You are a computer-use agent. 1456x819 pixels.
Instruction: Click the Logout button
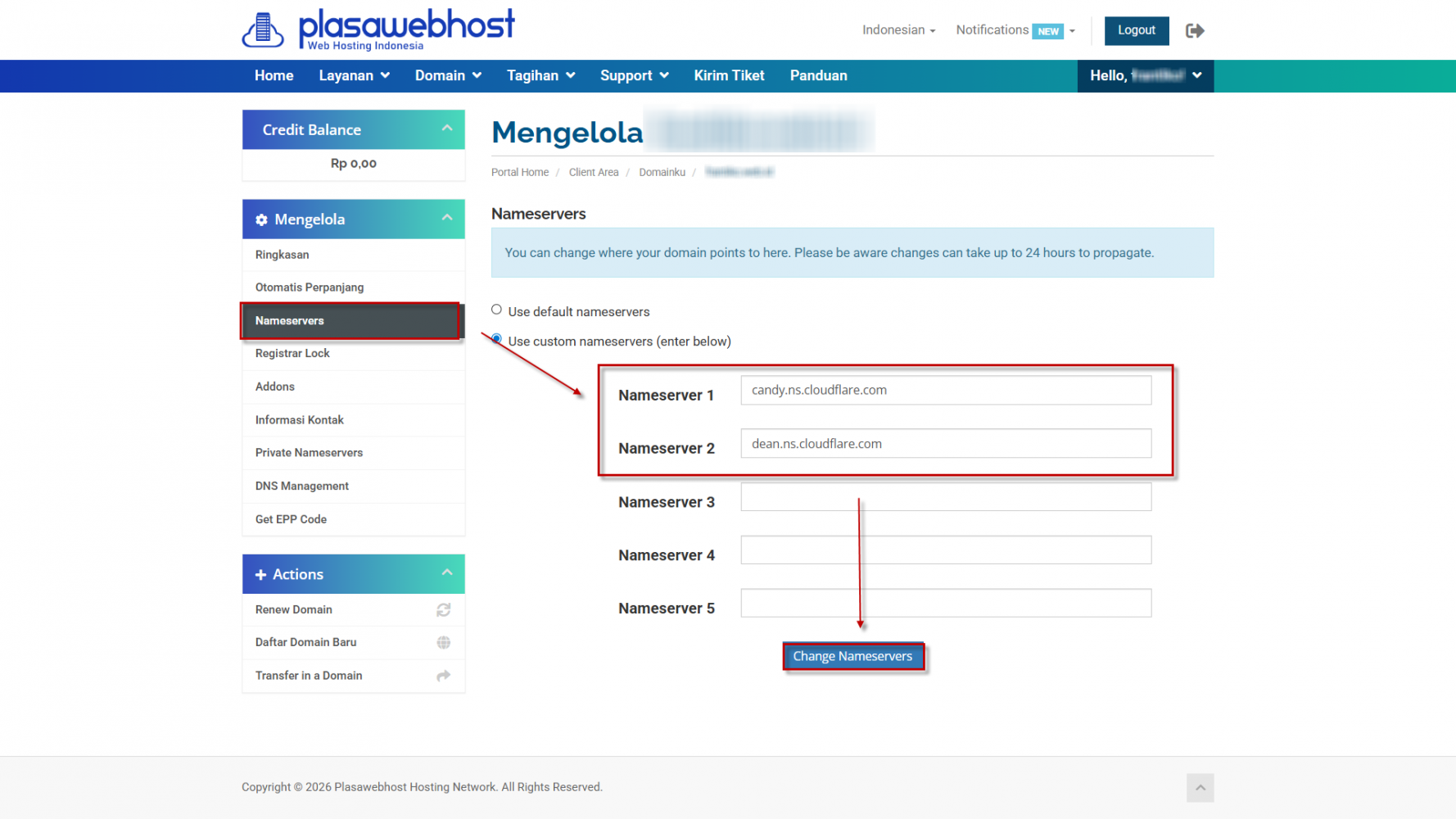[x=1136, y=30]
